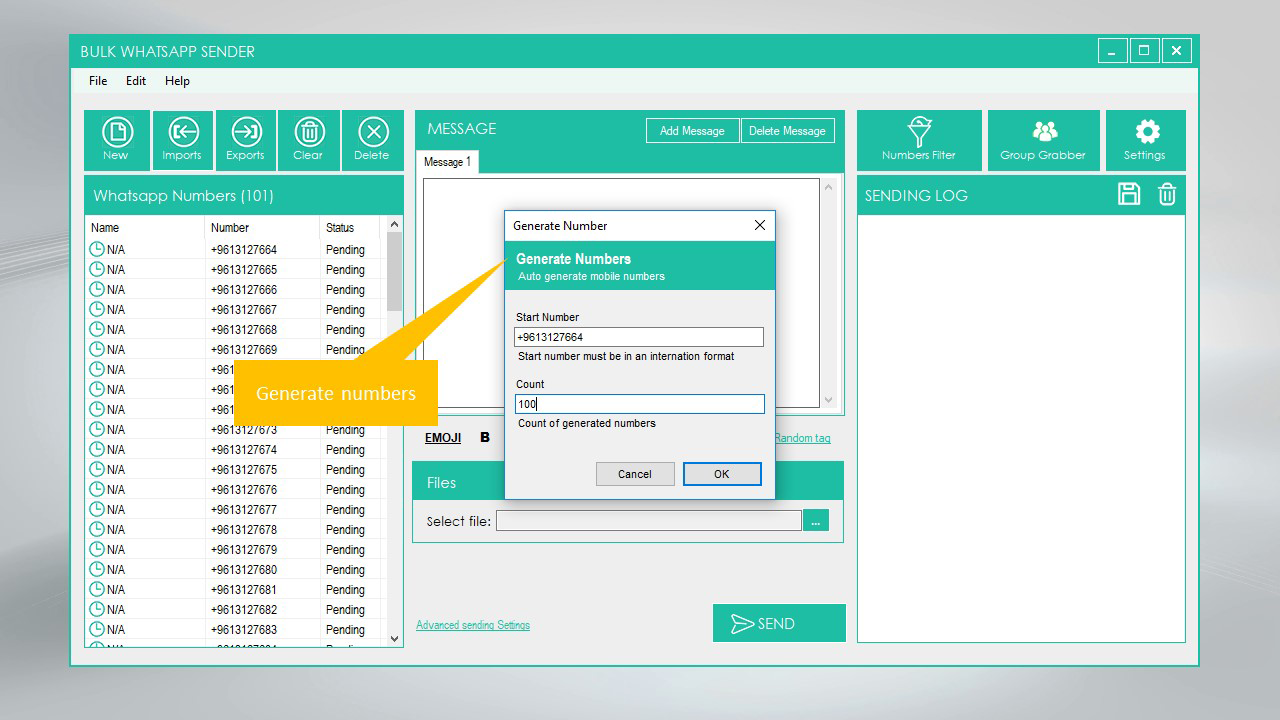Click the numbers list scroll down arrow

tap(394, 638)
